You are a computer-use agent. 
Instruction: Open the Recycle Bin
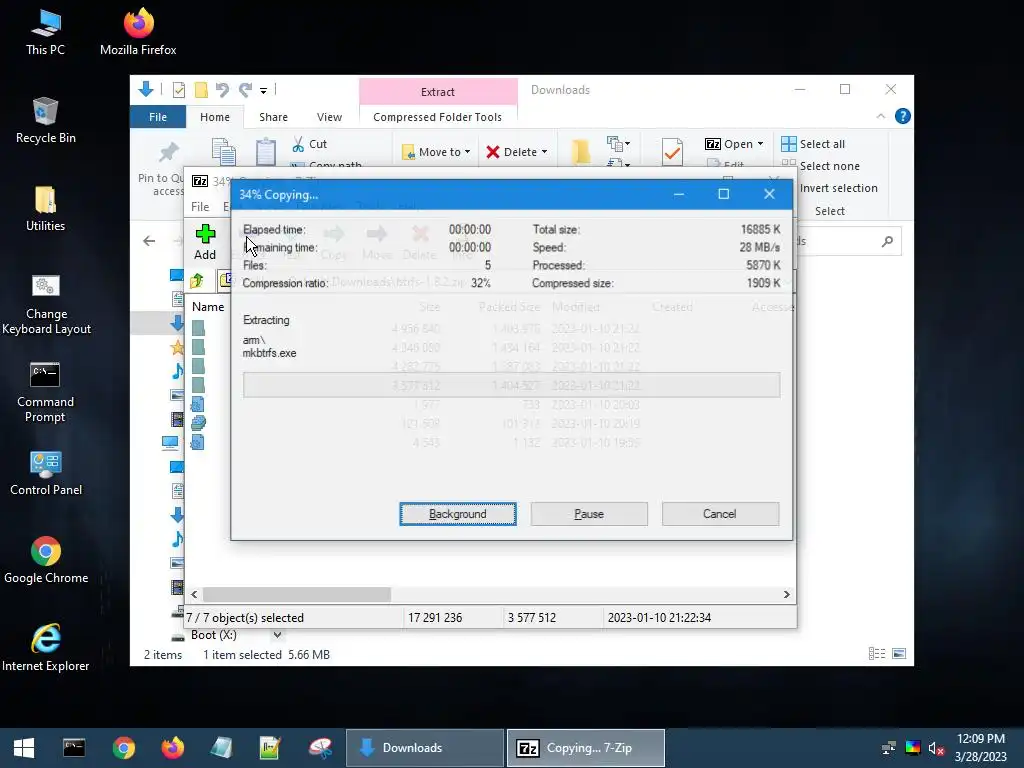(x=45, y=121)
